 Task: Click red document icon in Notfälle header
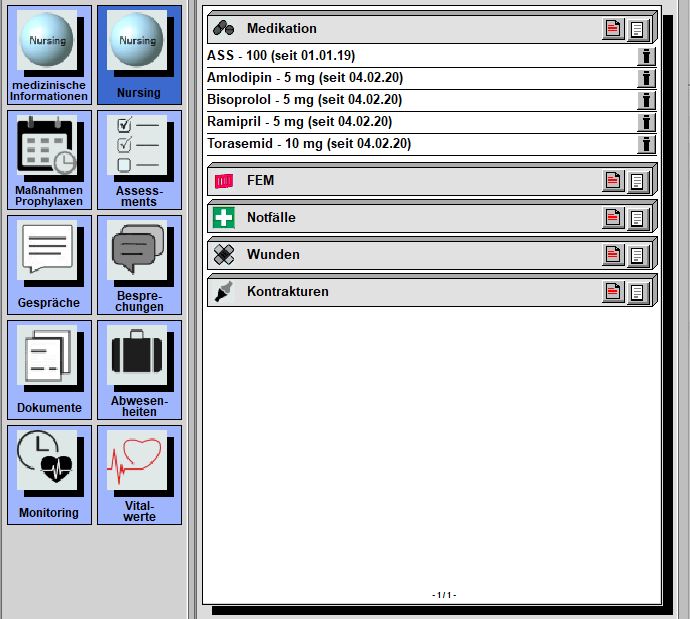click(x=613, y=218)
